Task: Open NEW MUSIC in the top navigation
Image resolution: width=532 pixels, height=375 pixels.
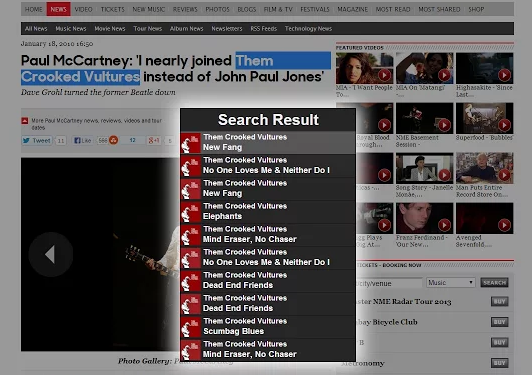Action: click(149, 9)
